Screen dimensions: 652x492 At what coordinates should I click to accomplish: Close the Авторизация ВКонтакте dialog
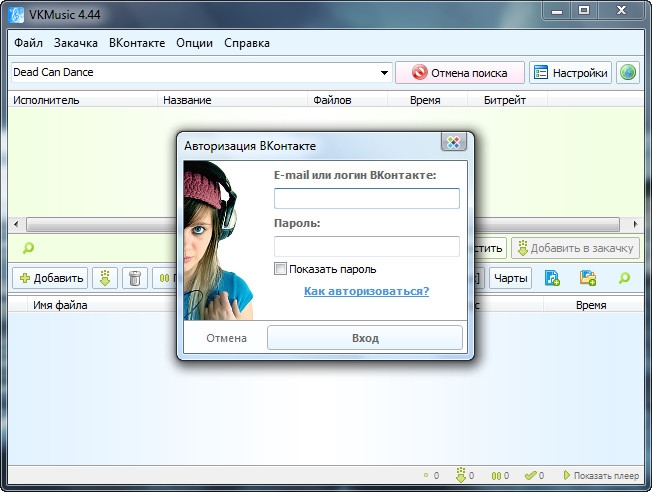[x=454, y=143]
